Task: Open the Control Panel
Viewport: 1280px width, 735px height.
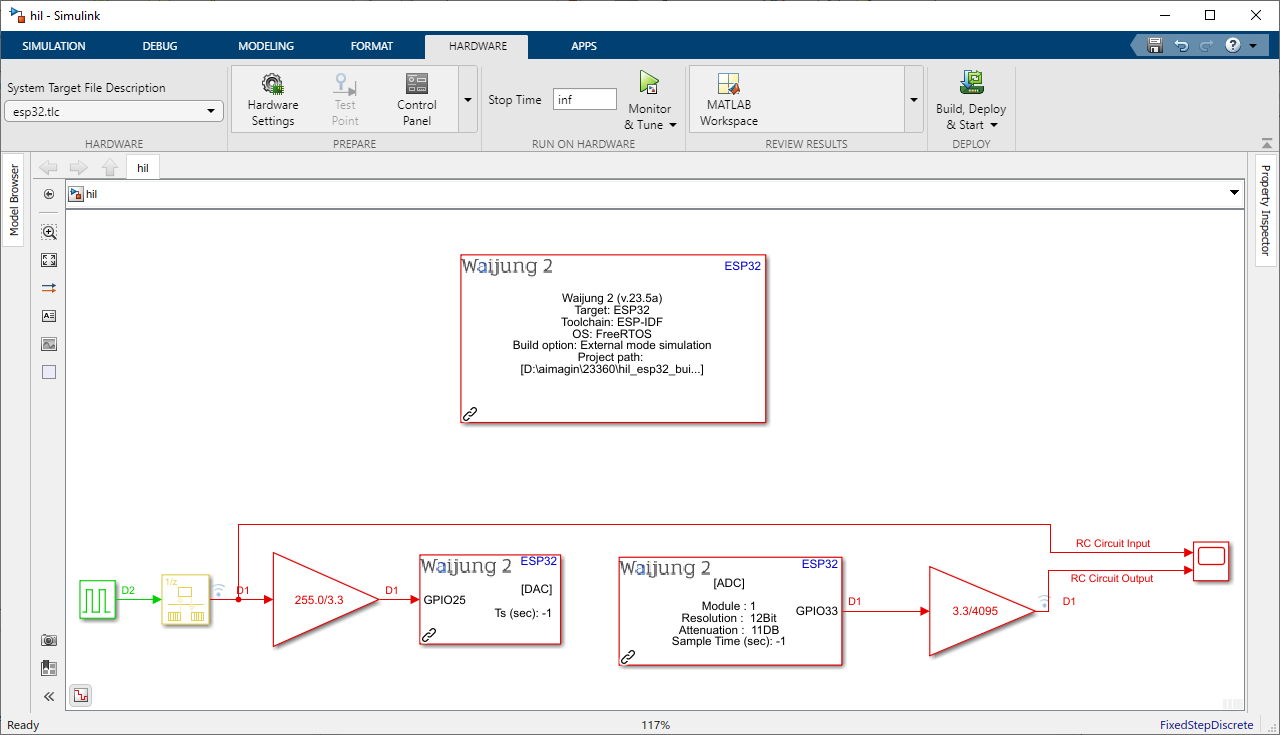Action: [x=417, y=99]
